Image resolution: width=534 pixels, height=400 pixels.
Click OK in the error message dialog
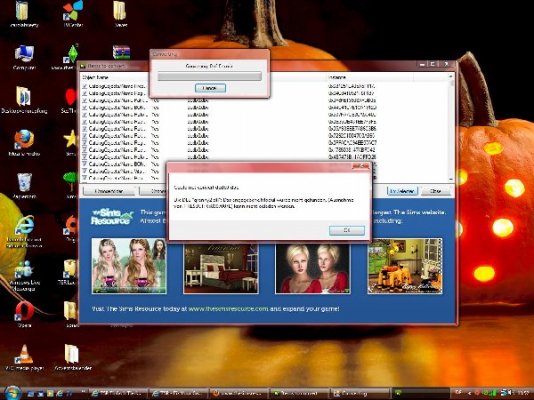[347, 230]
